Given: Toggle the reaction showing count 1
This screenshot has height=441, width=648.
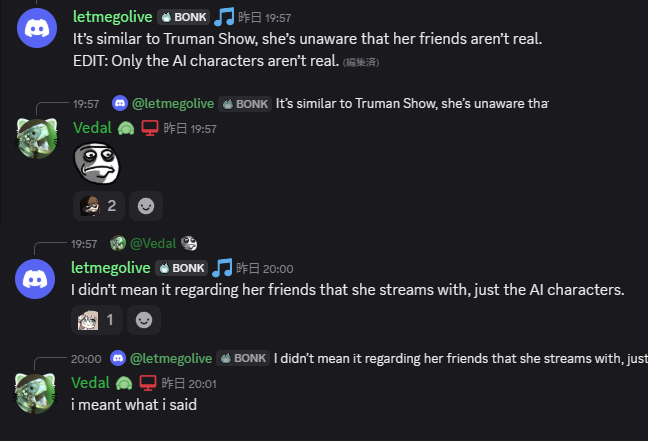Looking at the screenshot, I should [97, 320].
